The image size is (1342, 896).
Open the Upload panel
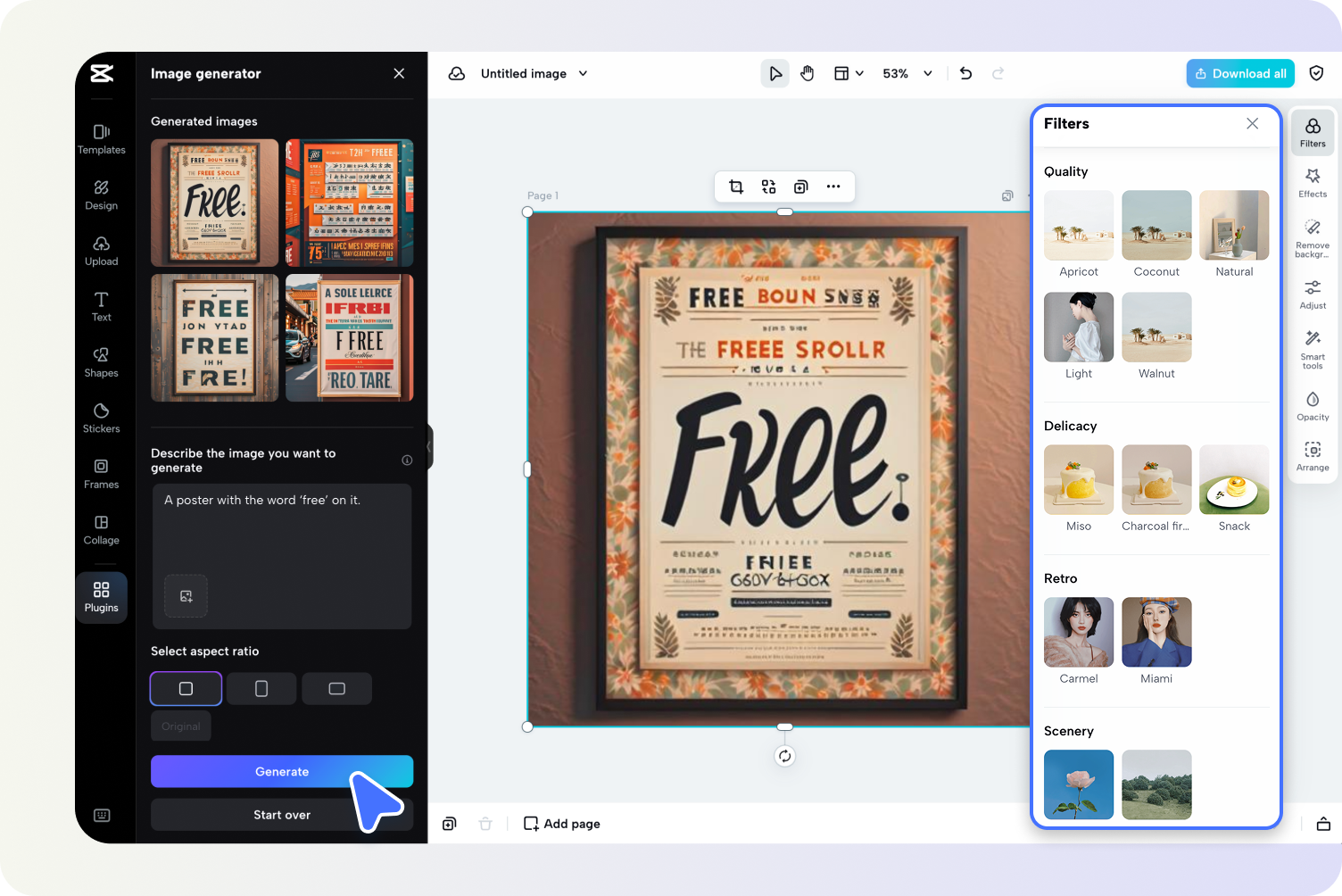(x=102, y=251)
